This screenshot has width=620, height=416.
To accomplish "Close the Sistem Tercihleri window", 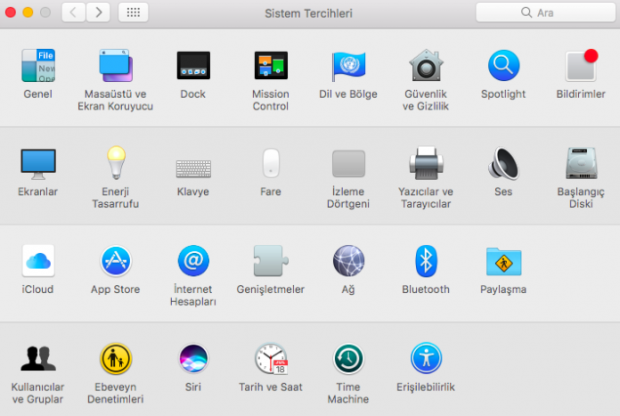I will 10,13.
